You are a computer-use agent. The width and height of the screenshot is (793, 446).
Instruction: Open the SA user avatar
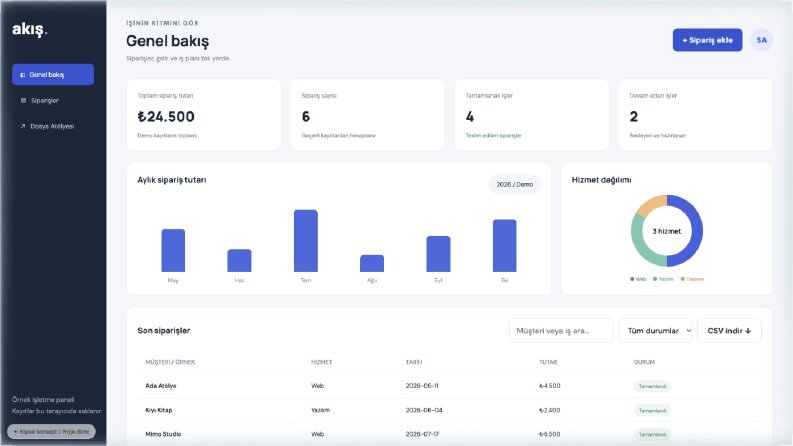point(762,40)
